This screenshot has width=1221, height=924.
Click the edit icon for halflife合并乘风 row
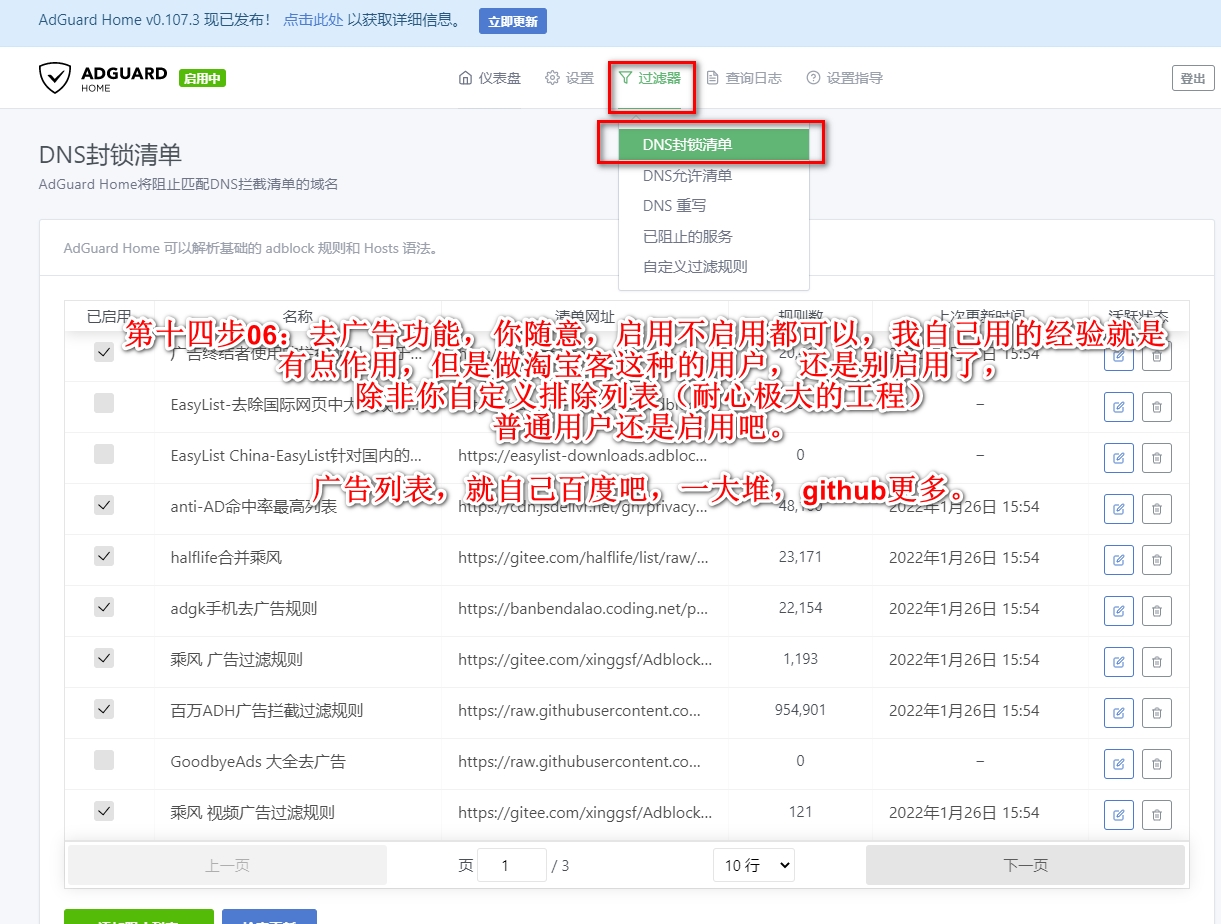[1118, 558]
